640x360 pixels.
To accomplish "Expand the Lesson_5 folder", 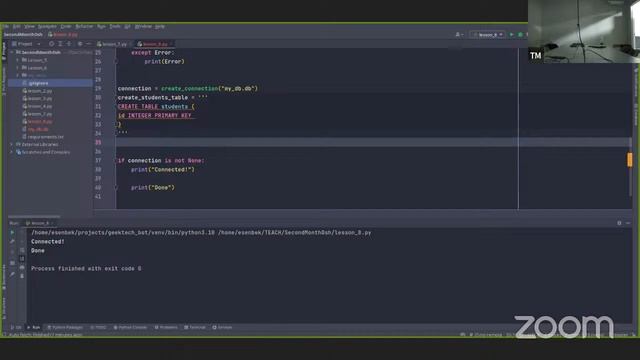I will [x=18, y=60].
